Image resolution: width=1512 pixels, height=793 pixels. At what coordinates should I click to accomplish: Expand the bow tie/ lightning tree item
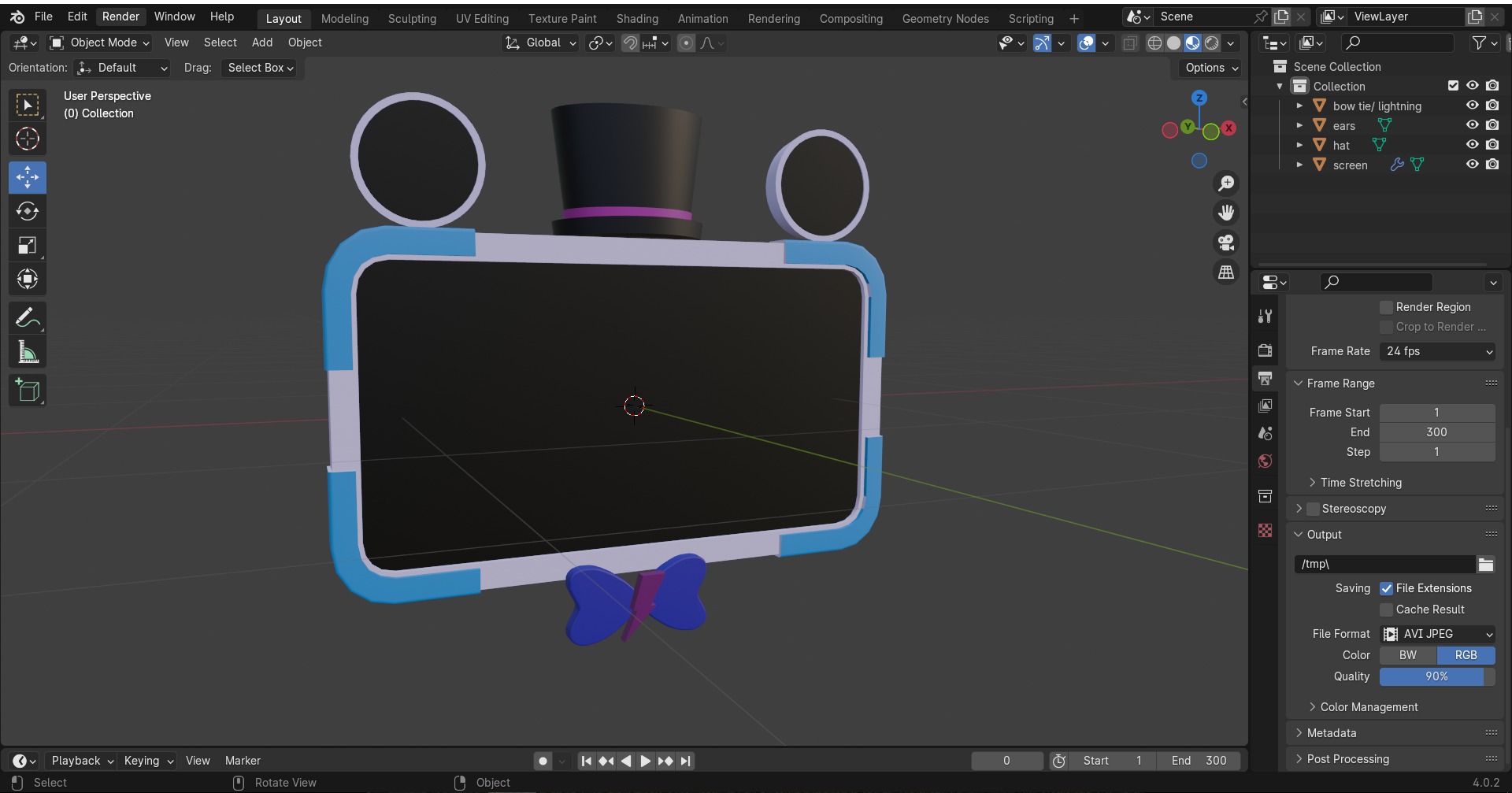click(x=1299, y=106)
